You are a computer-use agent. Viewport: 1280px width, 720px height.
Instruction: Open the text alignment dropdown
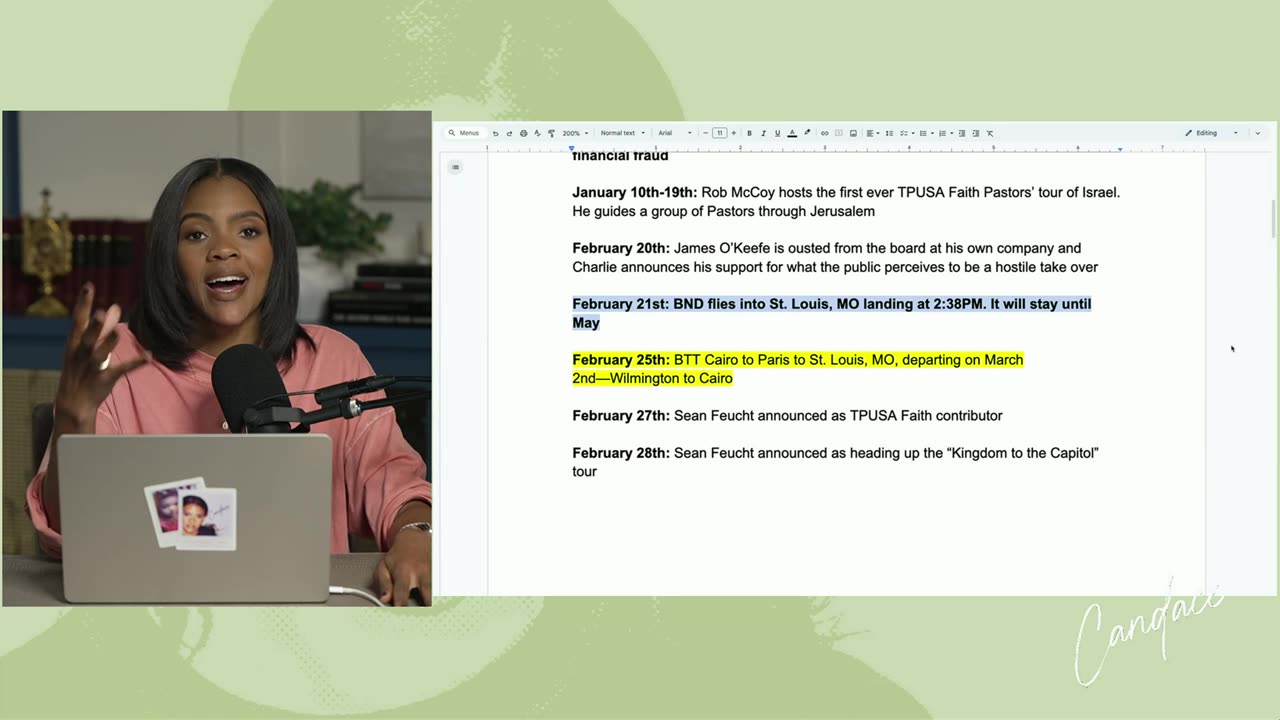pos(872,133)
